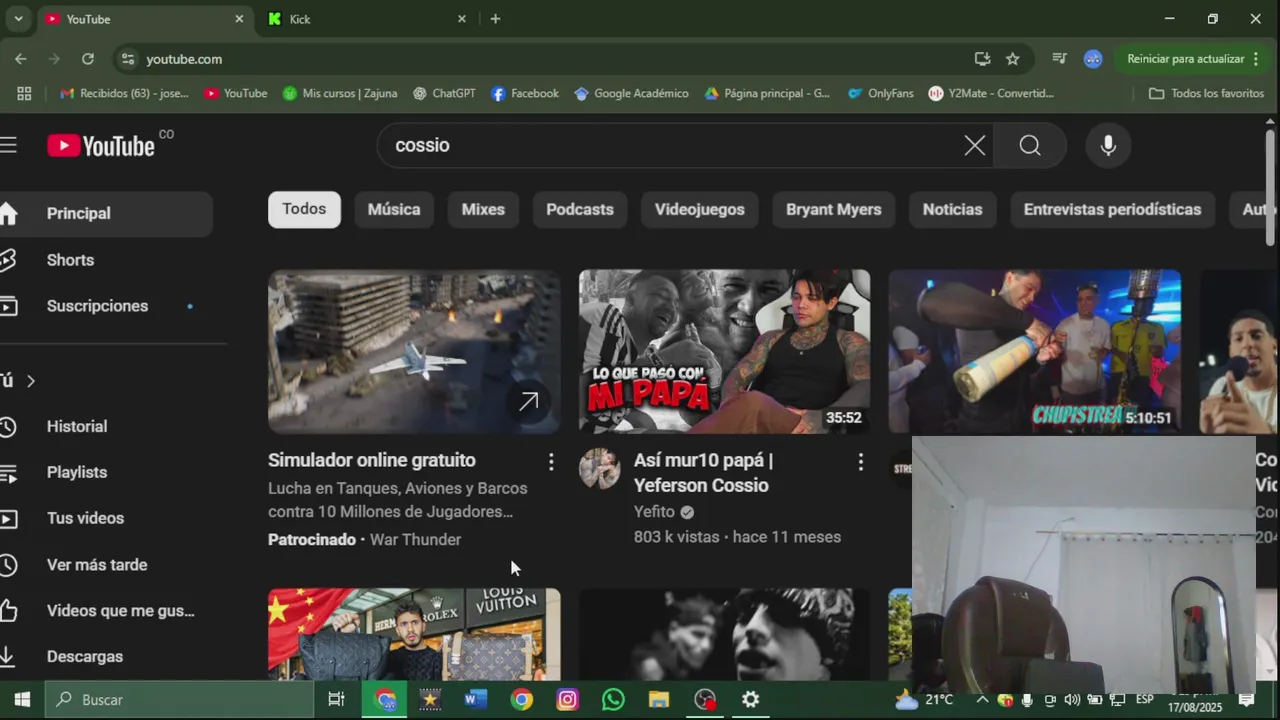
Task: Select the Entrevistas periodísticas chip
Action: pyautogui.click(x=1112, y=209)
